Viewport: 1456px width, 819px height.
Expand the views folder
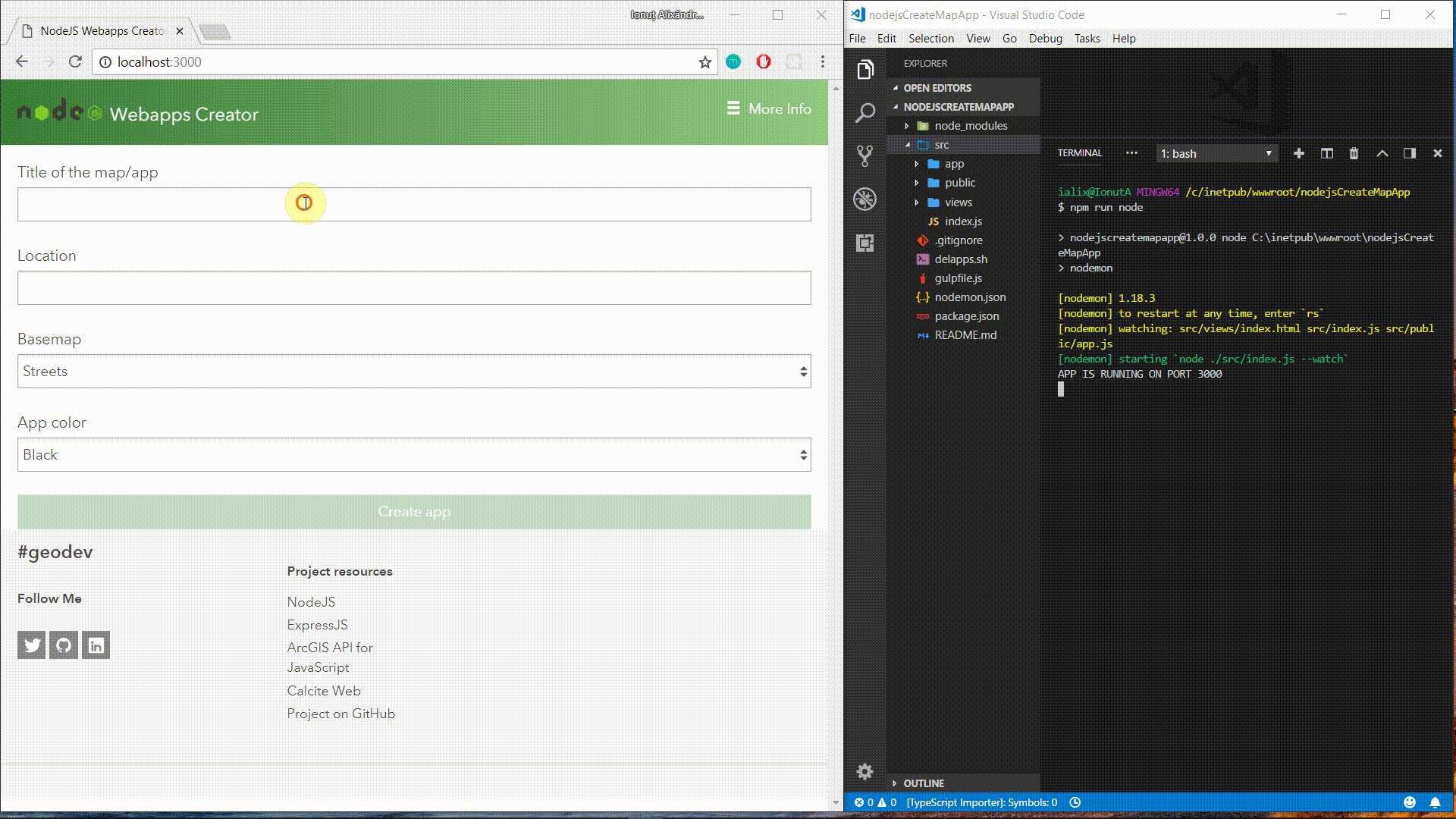coord(963,202)
